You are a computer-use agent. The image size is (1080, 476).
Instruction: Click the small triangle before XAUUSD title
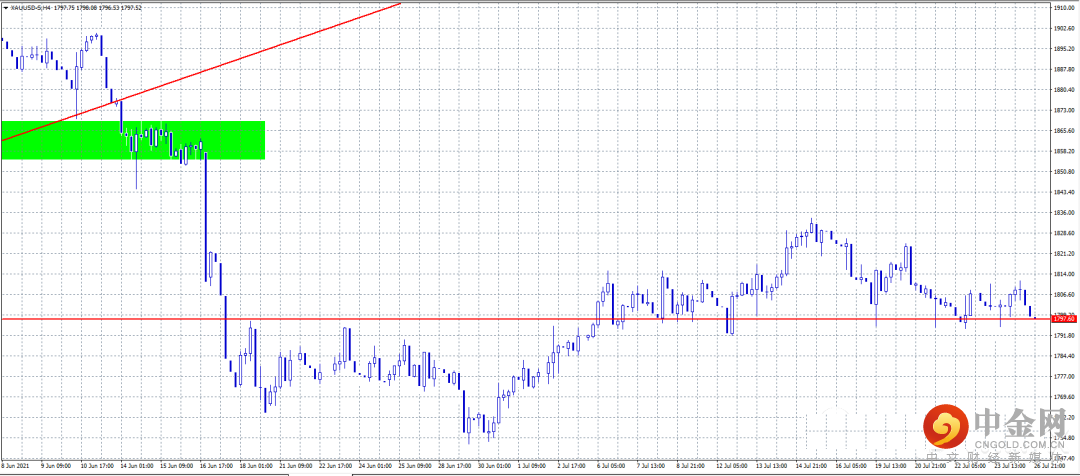click(6, 8)
